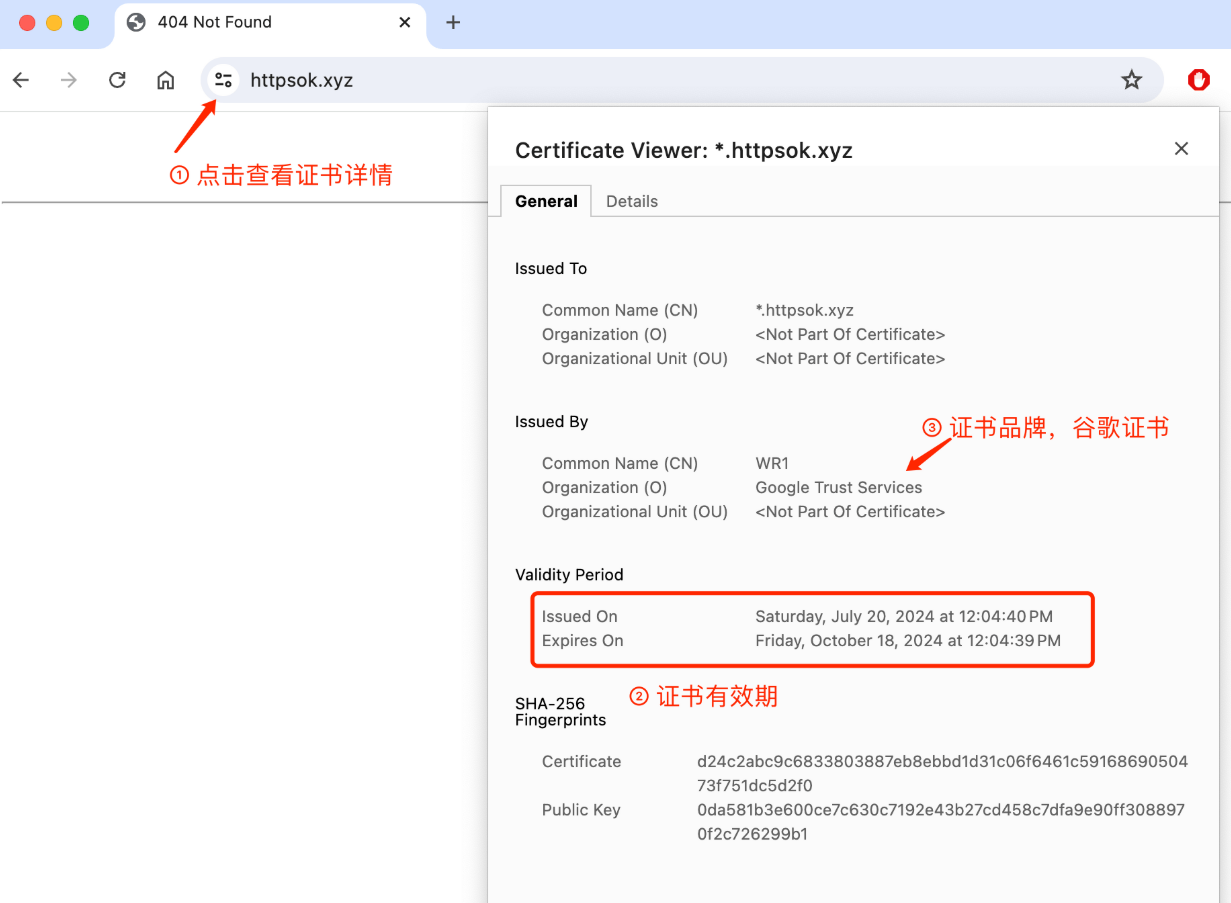Click the Expires On label
The height and width of the screenshot is (903, 1231).
(x=583, y=640)
